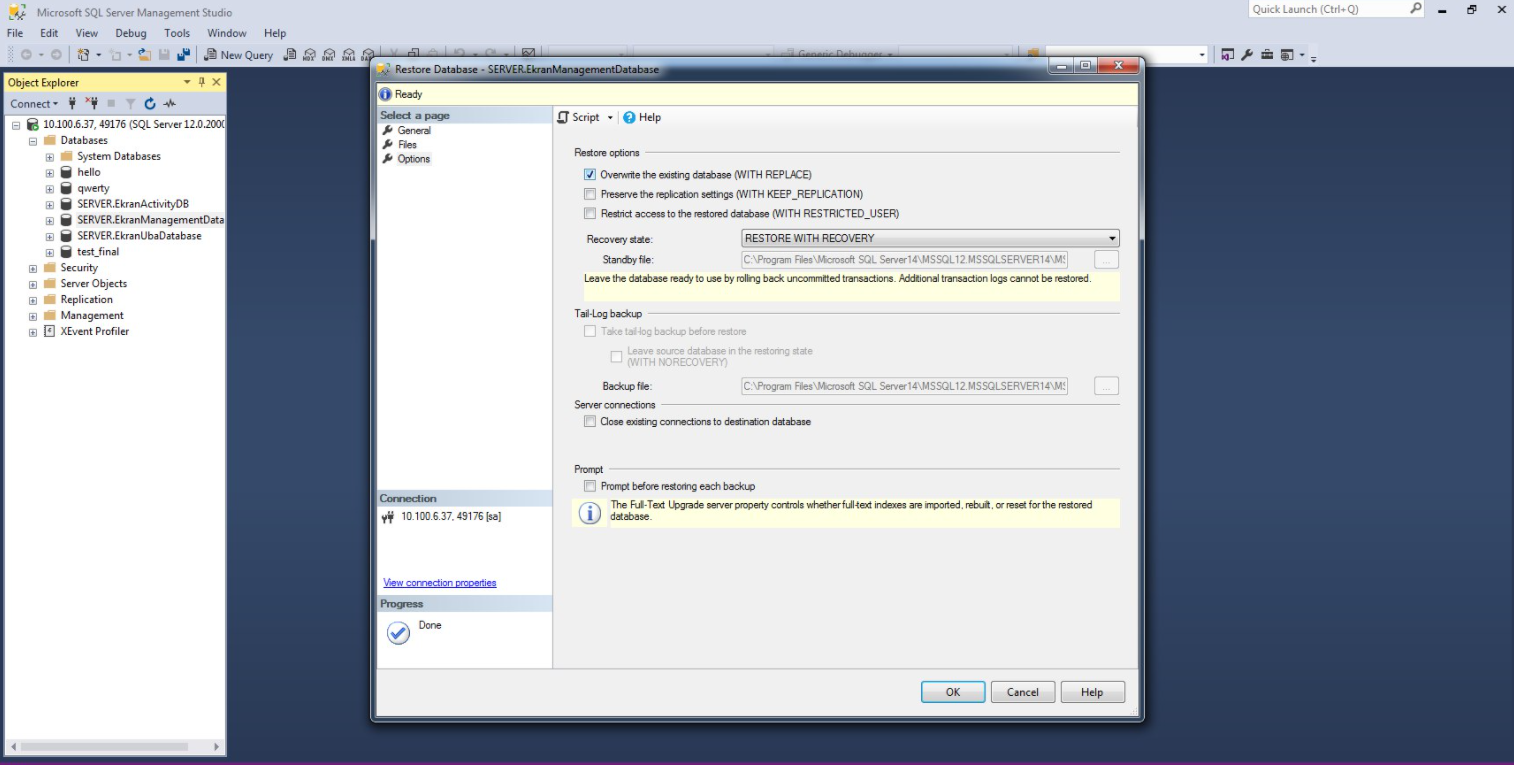The height and width of the screenshot is (765, 1514).
Task: Select SERVER.EkranUbaDatabase in the tree
Action: pyautogui.click(x=139, y=236)
